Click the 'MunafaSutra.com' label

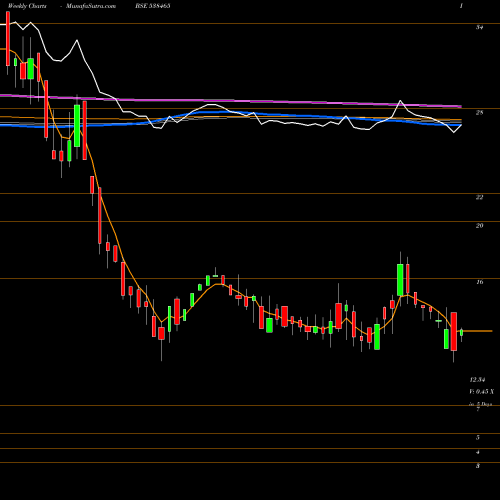click(x=91, y=6)
